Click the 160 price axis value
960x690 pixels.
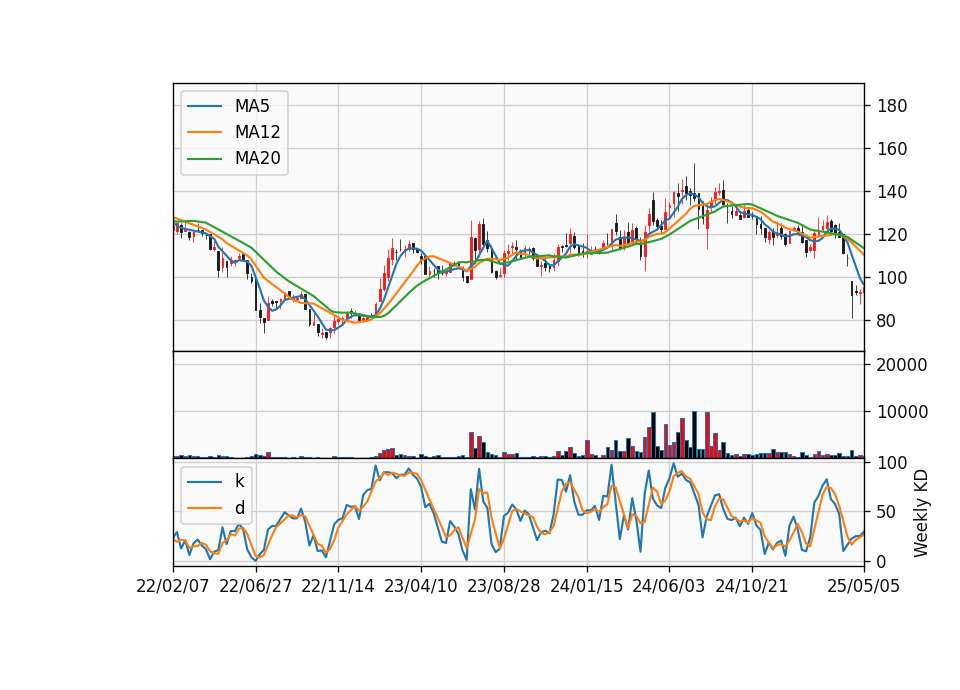892,149
